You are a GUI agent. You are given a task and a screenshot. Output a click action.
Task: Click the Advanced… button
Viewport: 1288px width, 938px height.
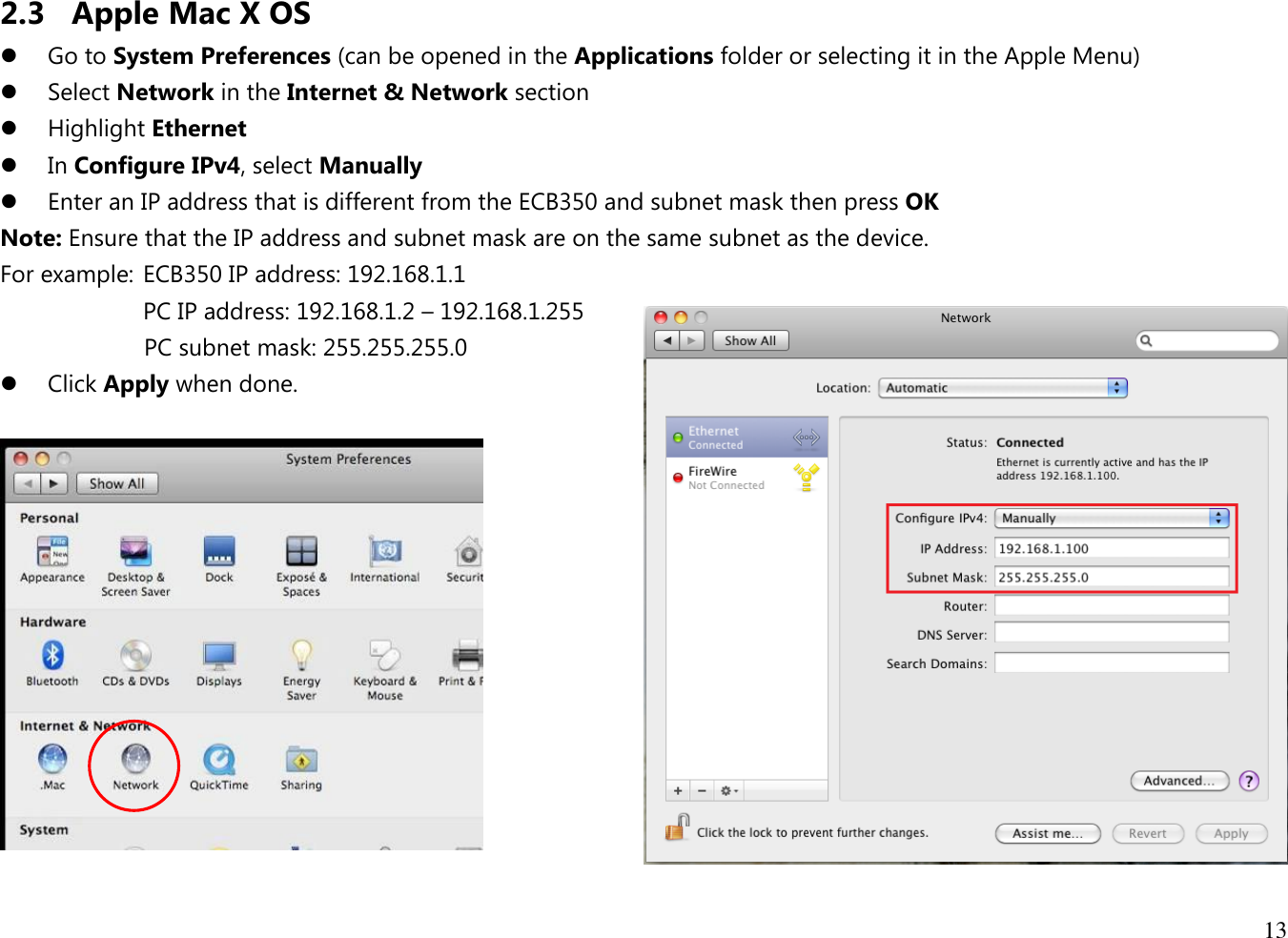(1179, 781)
